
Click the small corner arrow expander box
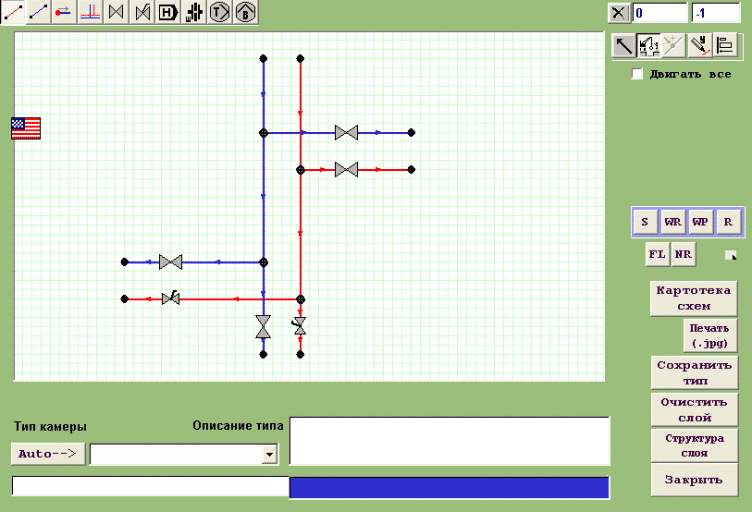[729, 254]
